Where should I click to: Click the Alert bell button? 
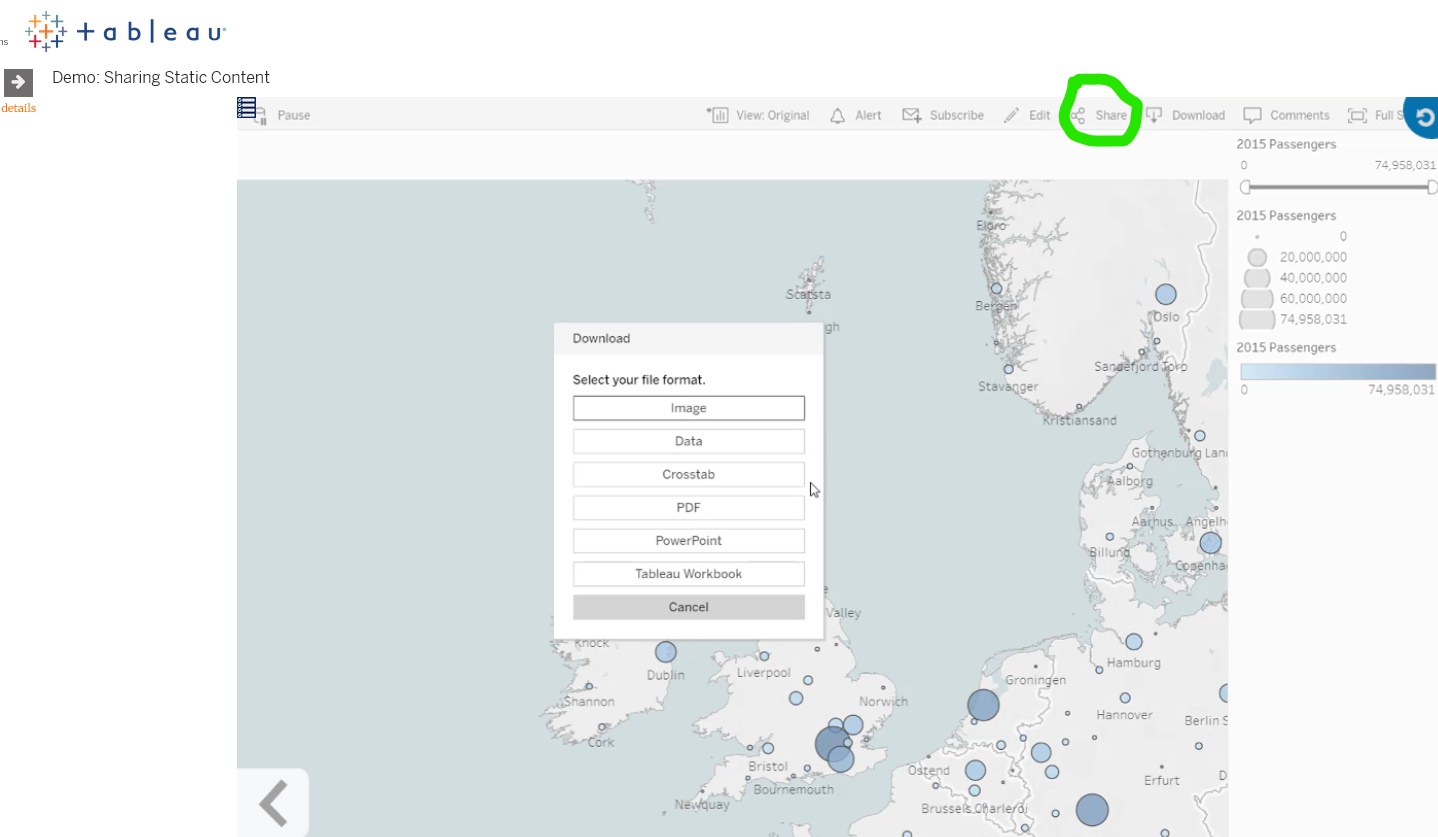(856, 115)
